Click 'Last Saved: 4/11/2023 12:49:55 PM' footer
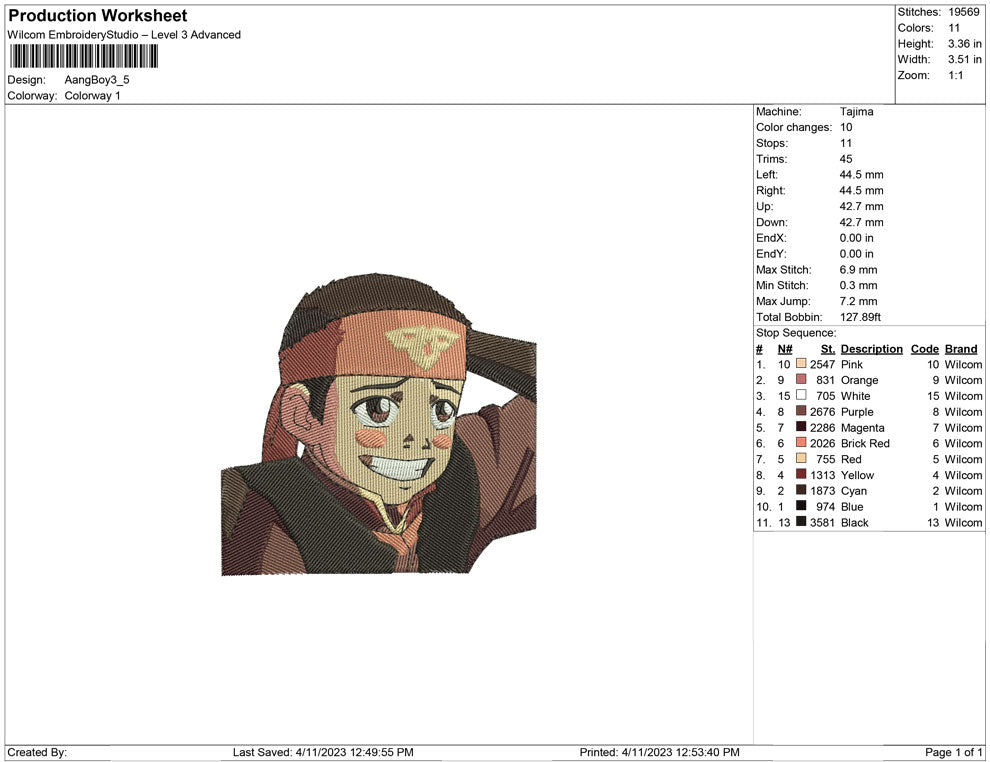This screenshot has height=762, width=990. (323, 752)
